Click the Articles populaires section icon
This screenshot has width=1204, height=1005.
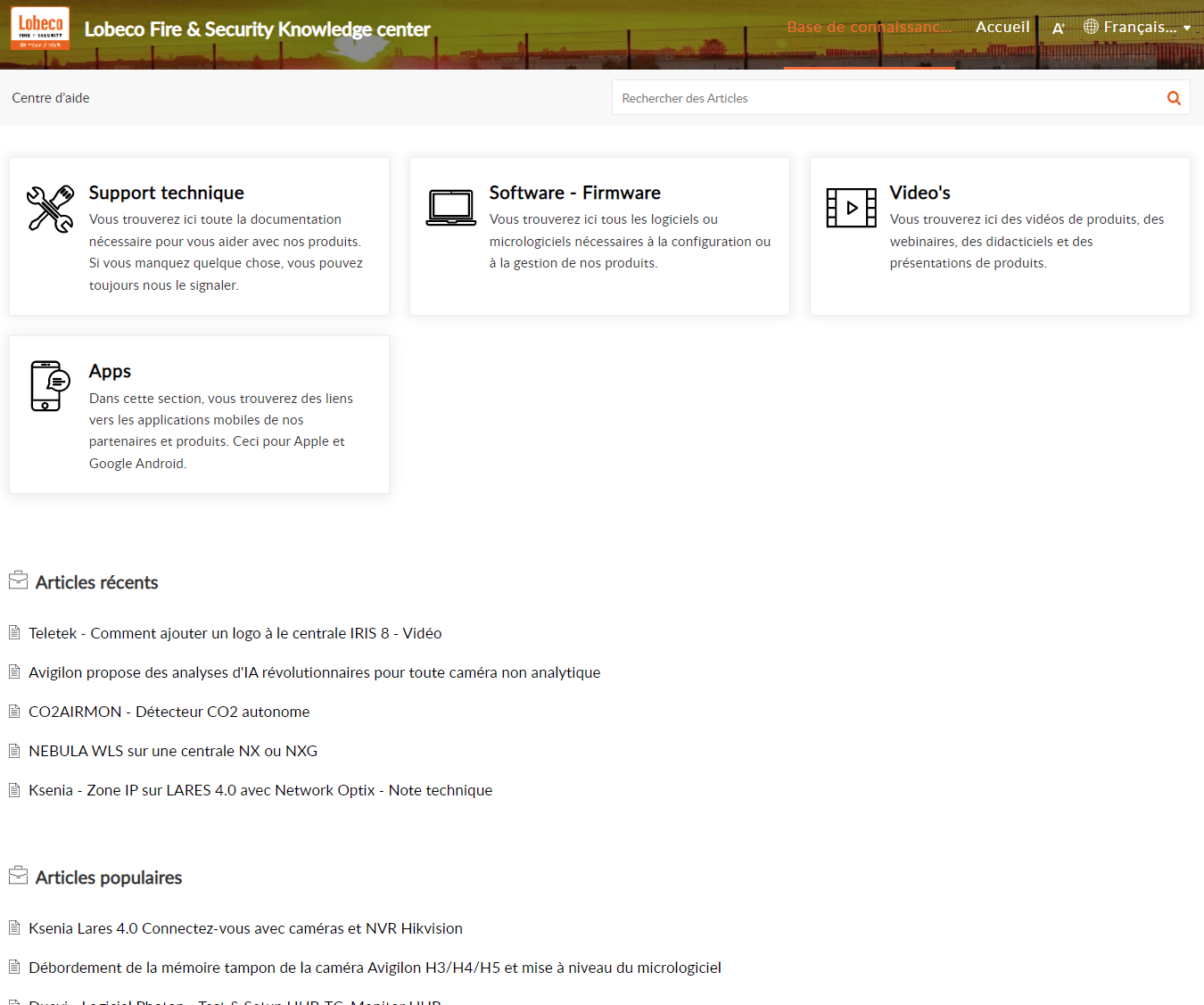[x=18, y=876]
